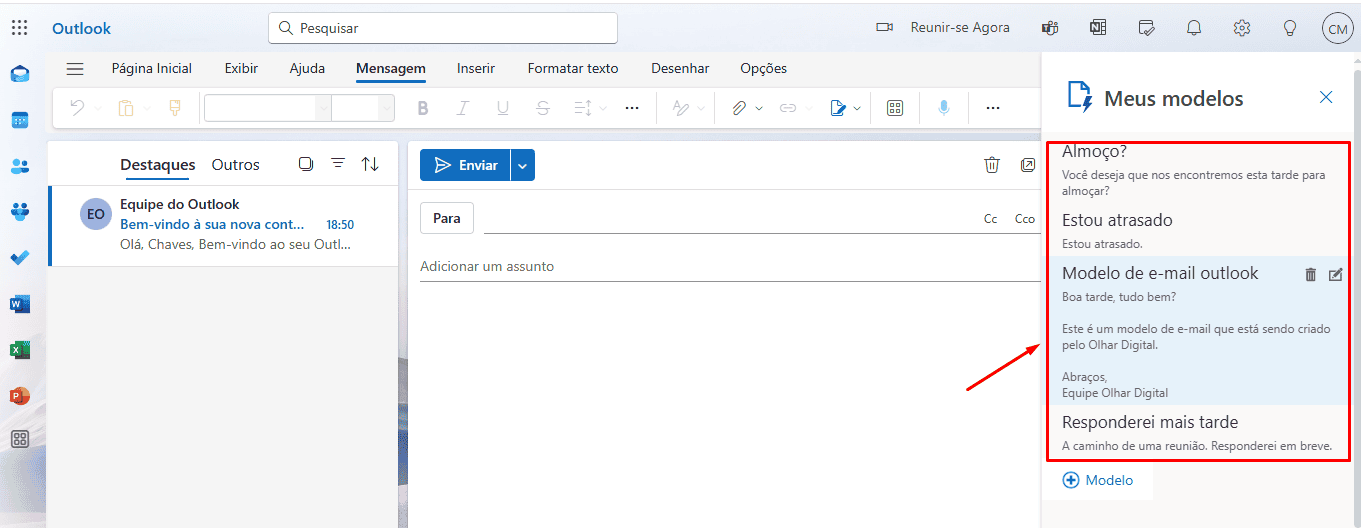Edit the Modelo de e-mail outlook template
The width and height of the screenshot is (1361, 528).
[1335, 275]
